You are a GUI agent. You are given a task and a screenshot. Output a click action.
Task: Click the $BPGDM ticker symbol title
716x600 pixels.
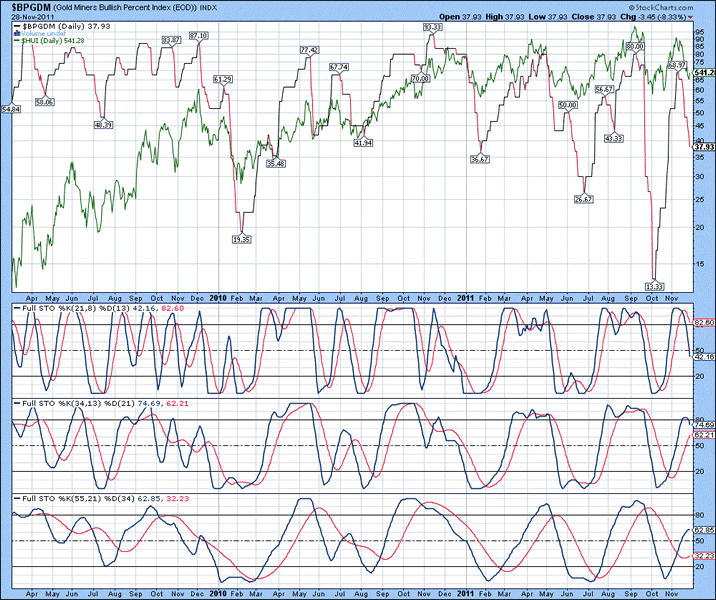28,7
